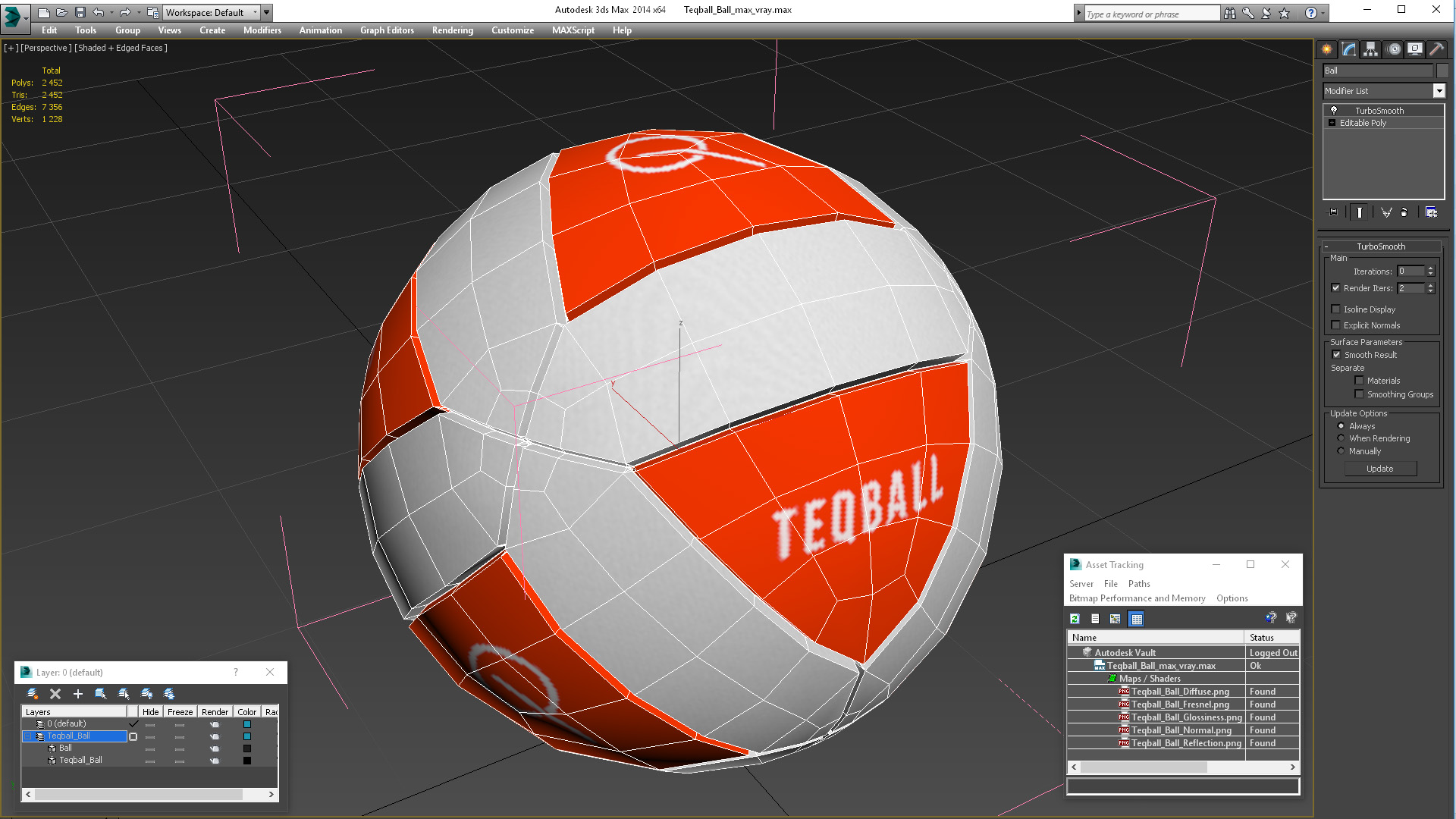Screen dimensions: 1456x819
Task: Open file folder icon in title toolbar
Action: point(61,12)
